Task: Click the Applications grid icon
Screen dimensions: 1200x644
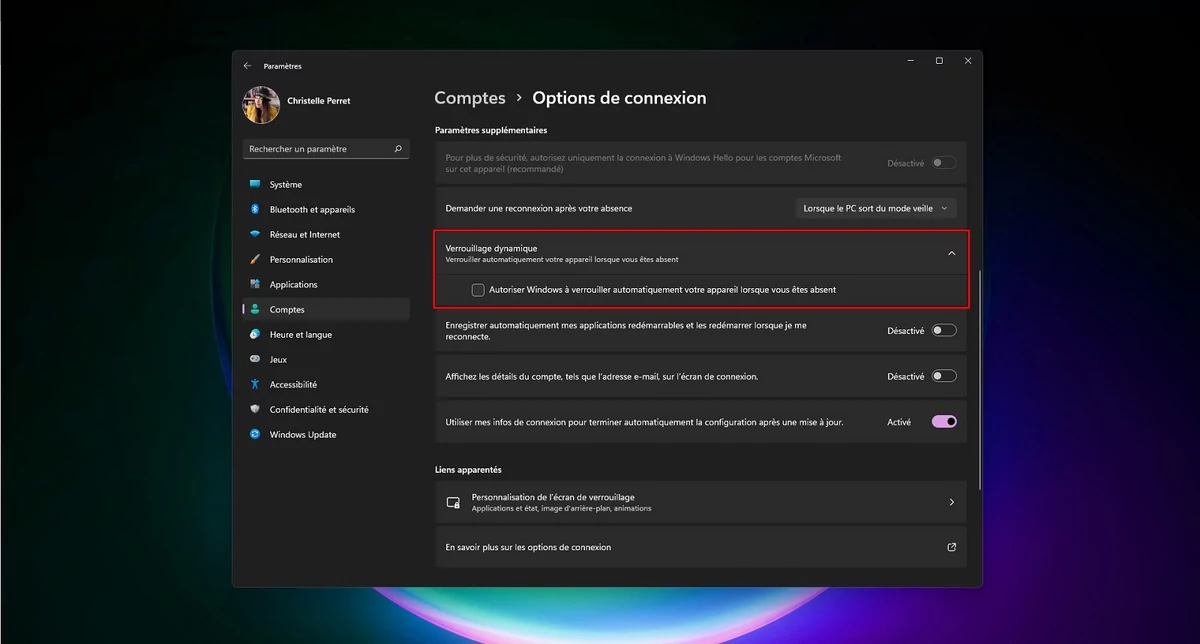Action: coord(255,284)
